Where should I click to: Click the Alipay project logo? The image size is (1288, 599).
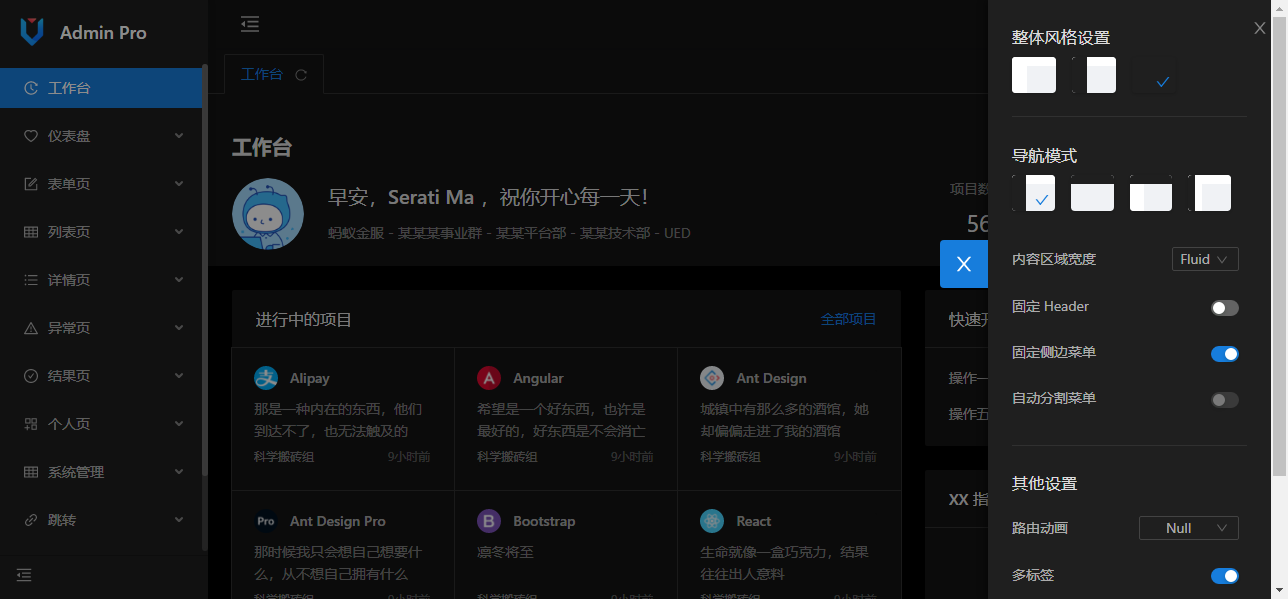266,378
